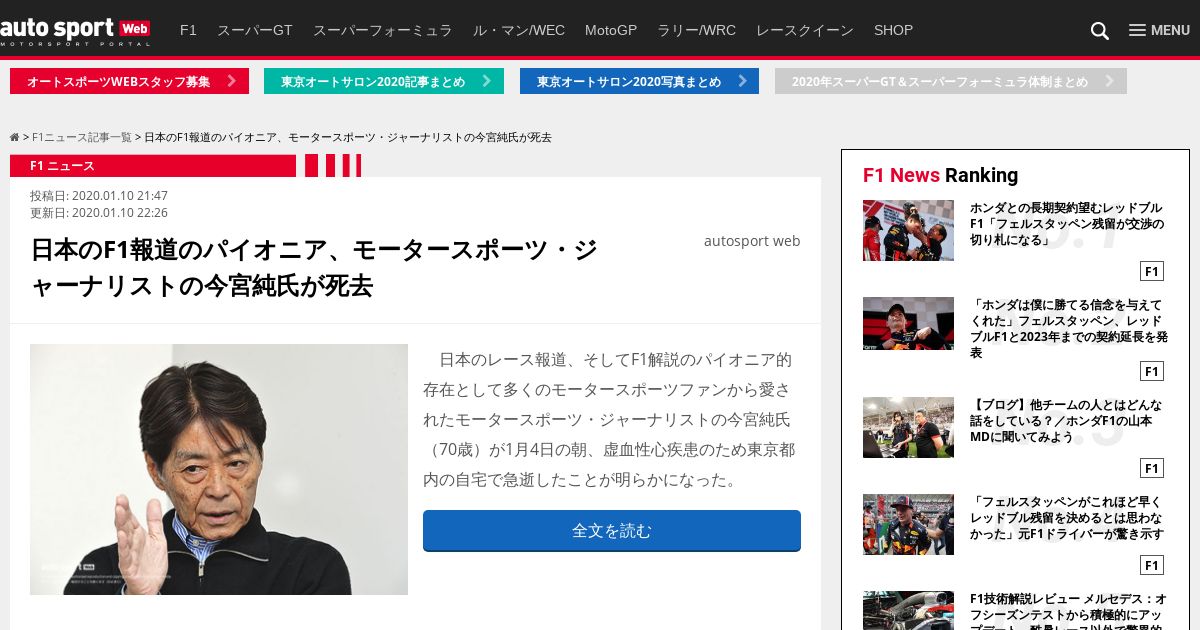This screenshot has width=1200, height=630.
Task: Click the F1 tag badge under the Yamamoto MD blog headline
Action: (x=1152, y=468)
